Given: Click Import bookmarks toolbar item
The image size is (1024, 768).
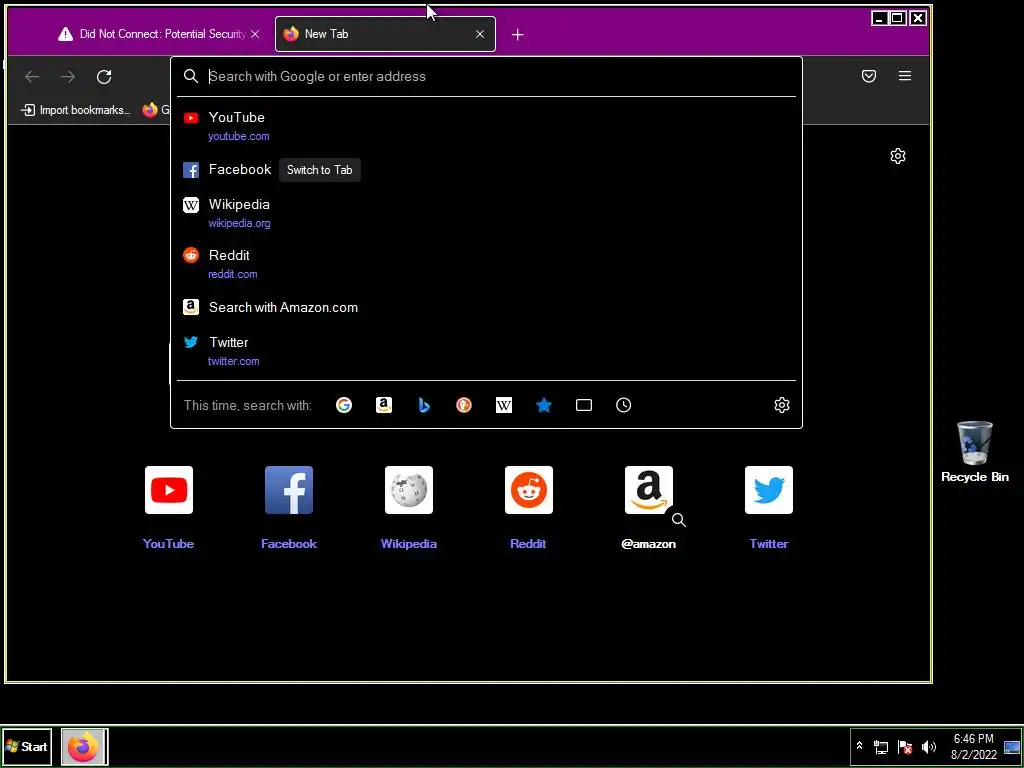Looking at the screenshot, I should [x=76, y=110].
